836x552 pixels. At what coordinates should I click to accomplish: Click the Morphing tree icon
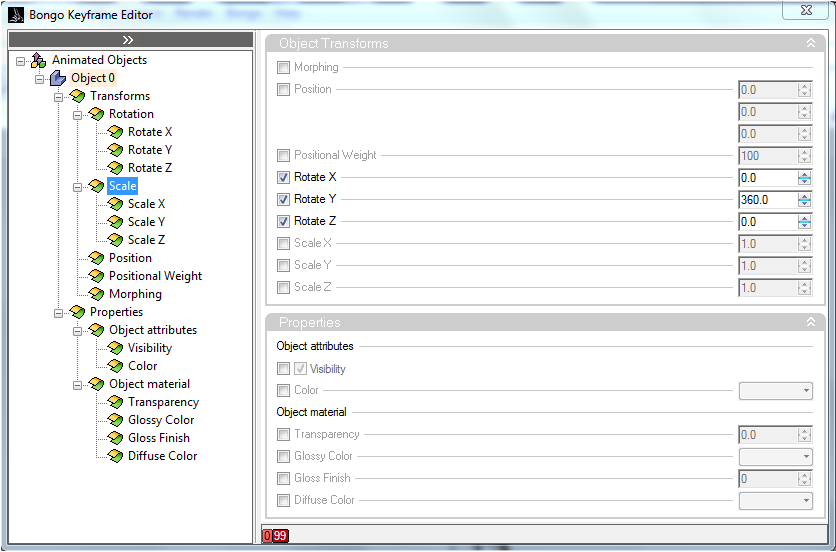click(97, 294)
